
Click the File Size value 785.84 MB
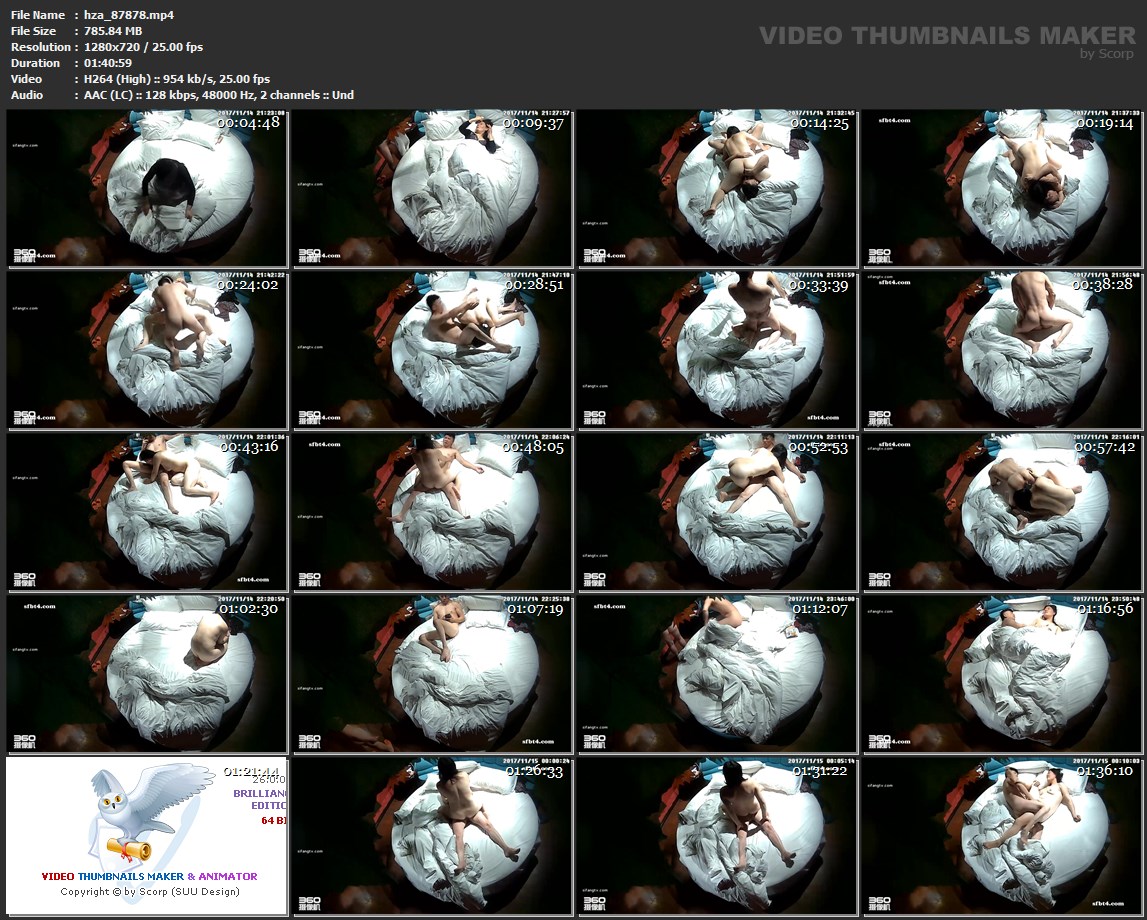point(113,31)
